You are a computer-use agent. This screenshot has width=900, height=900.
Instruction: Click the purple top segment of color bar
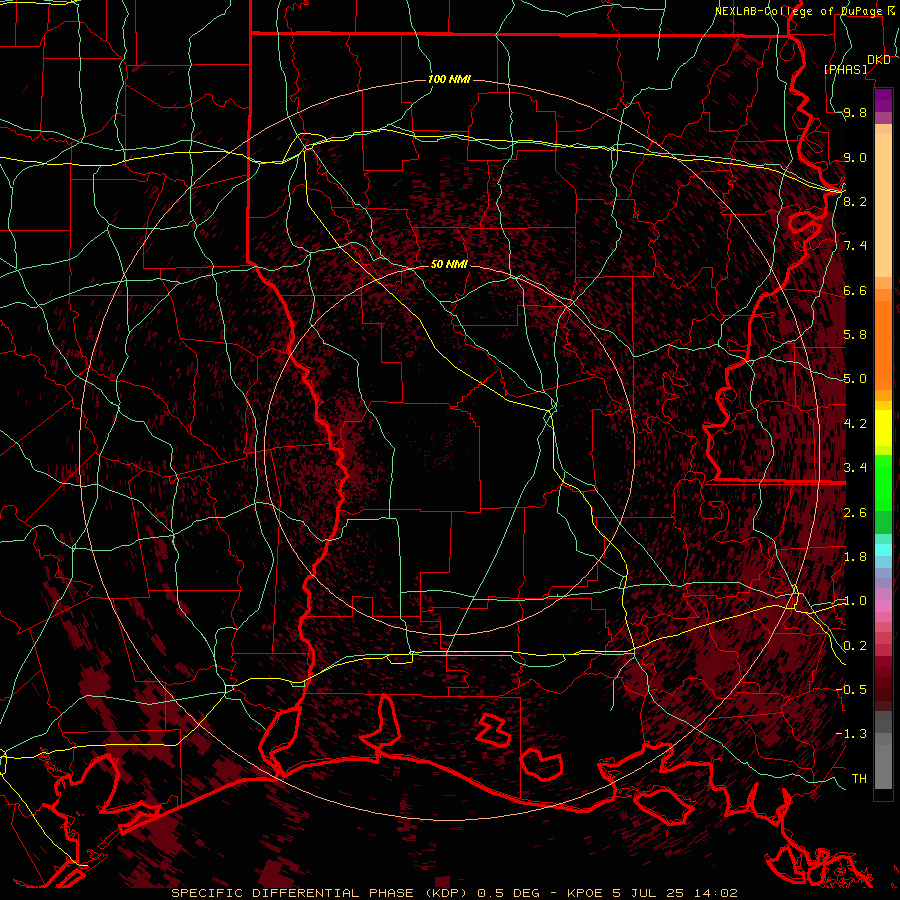883,100
